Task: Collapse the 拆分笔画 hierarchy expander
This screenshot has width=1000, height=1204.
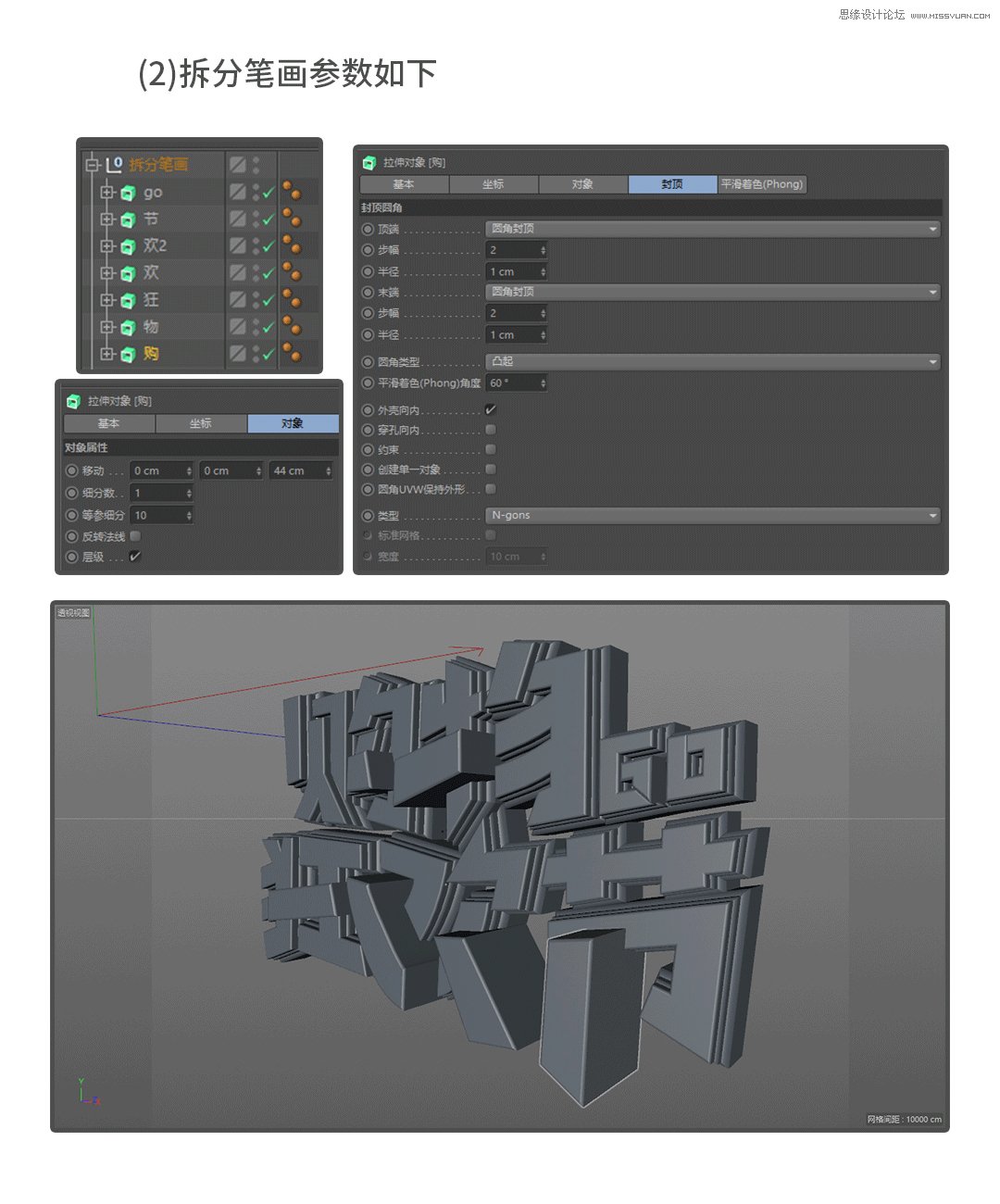Action: pyautogui.click(x=92, y=165)
